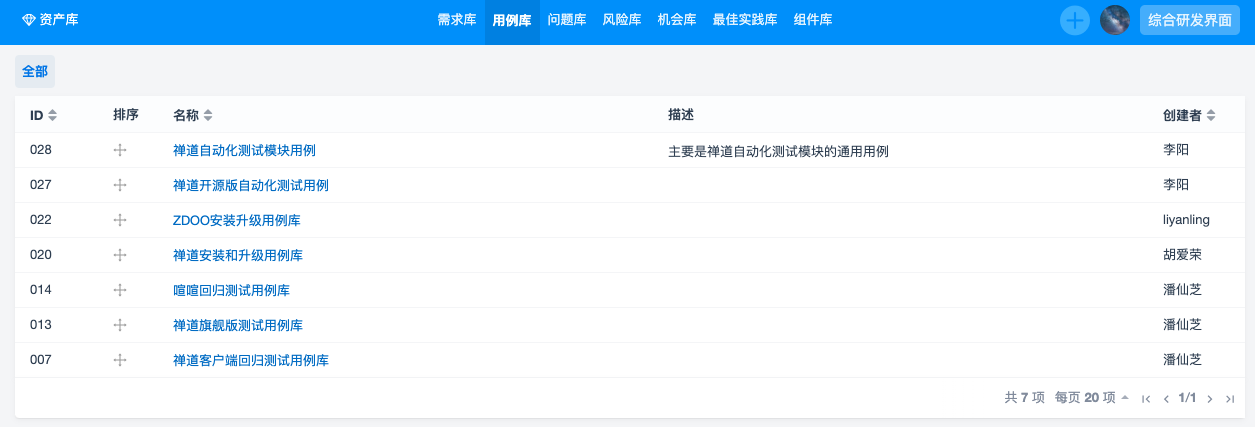Open 喧喧回归测试用例库 link
This screenshot has width=1255, height=427.
231,290
